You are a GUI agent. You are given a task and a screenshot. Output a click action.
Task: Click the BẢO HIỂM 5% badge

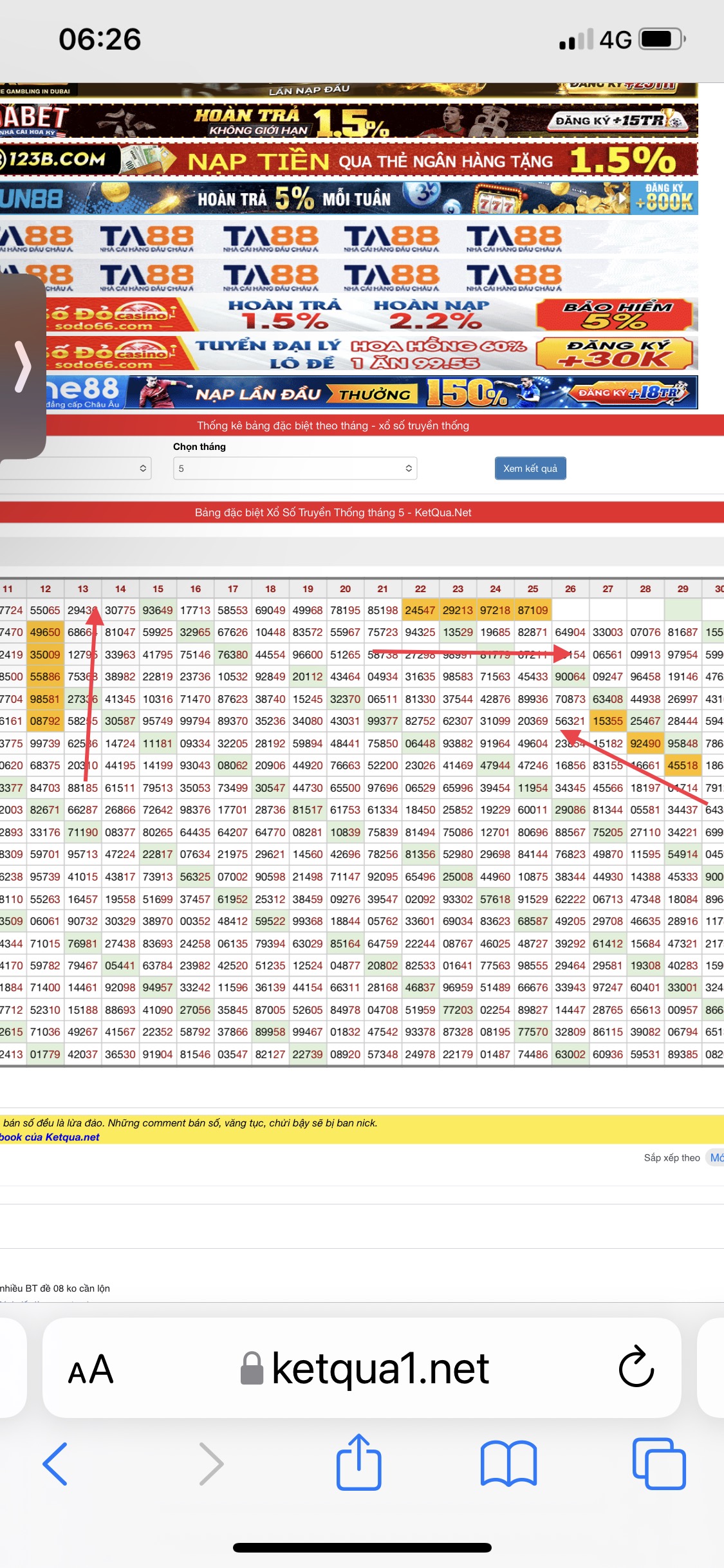coord(615,315)
